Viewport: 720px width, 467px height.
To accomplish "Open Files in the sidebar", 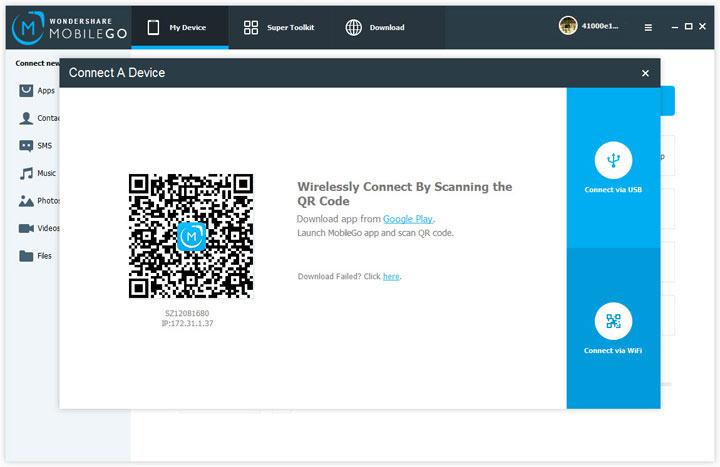I will point(35,256).
